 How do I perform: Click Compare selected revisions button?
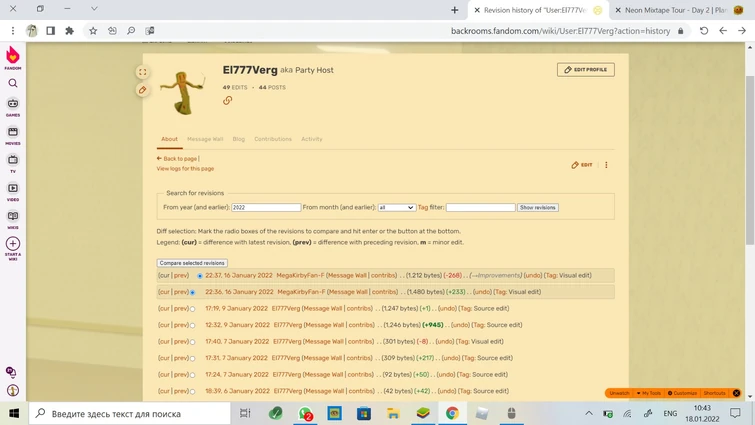click(192, 263)
